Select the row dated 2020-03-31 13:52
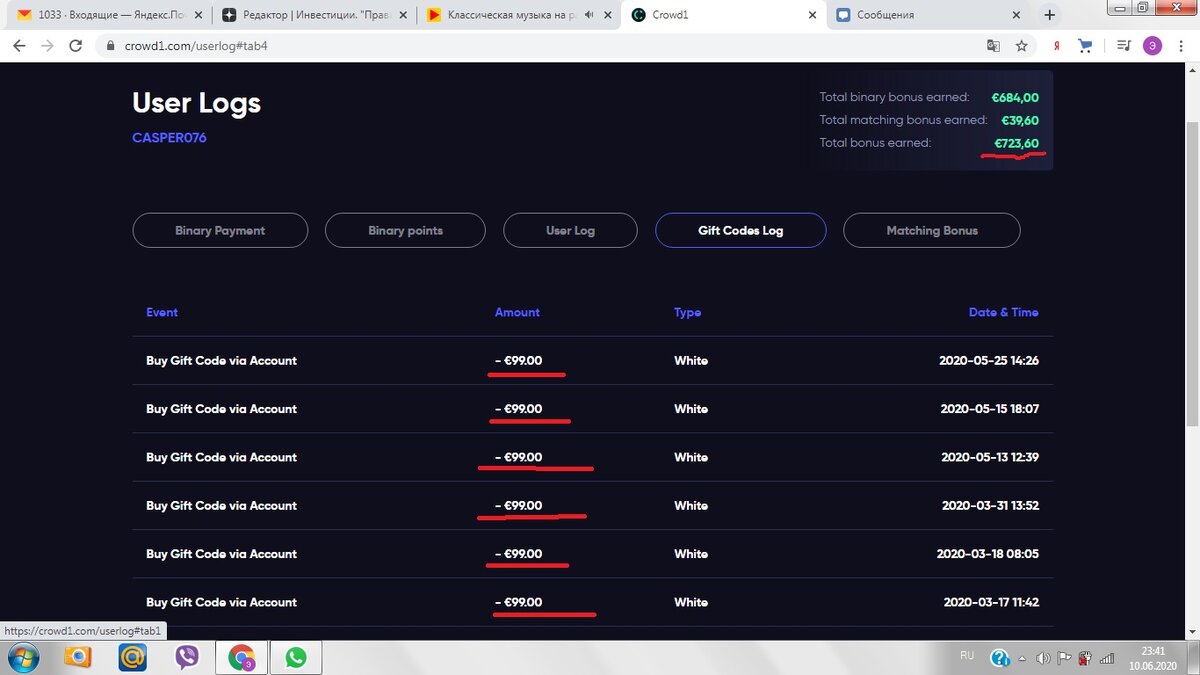 [x=592, y=506]
